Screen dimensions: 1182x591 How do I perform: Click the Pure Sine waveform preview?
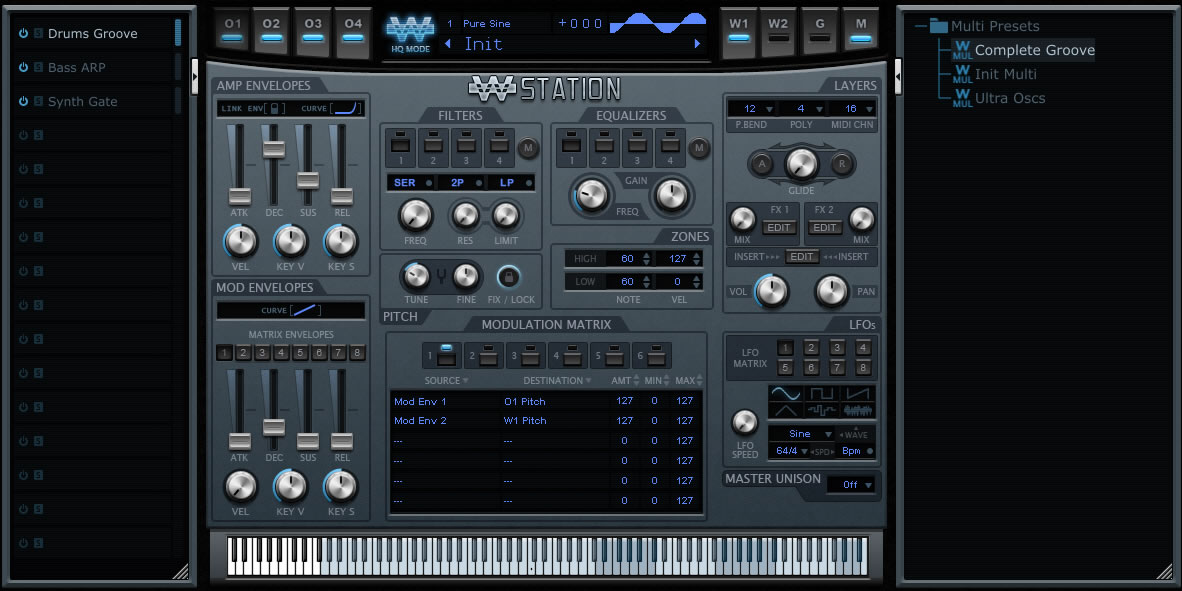click(657, 23)
